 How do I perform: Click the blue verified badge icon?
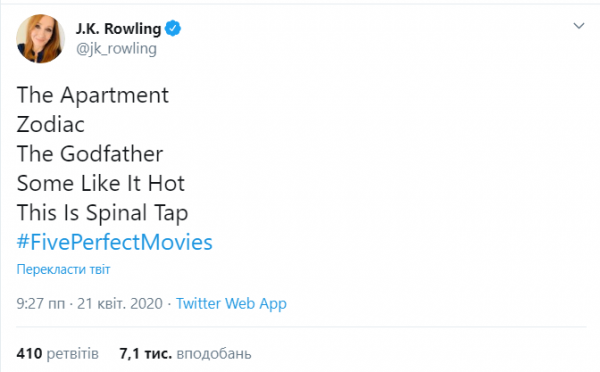point(173,28)
